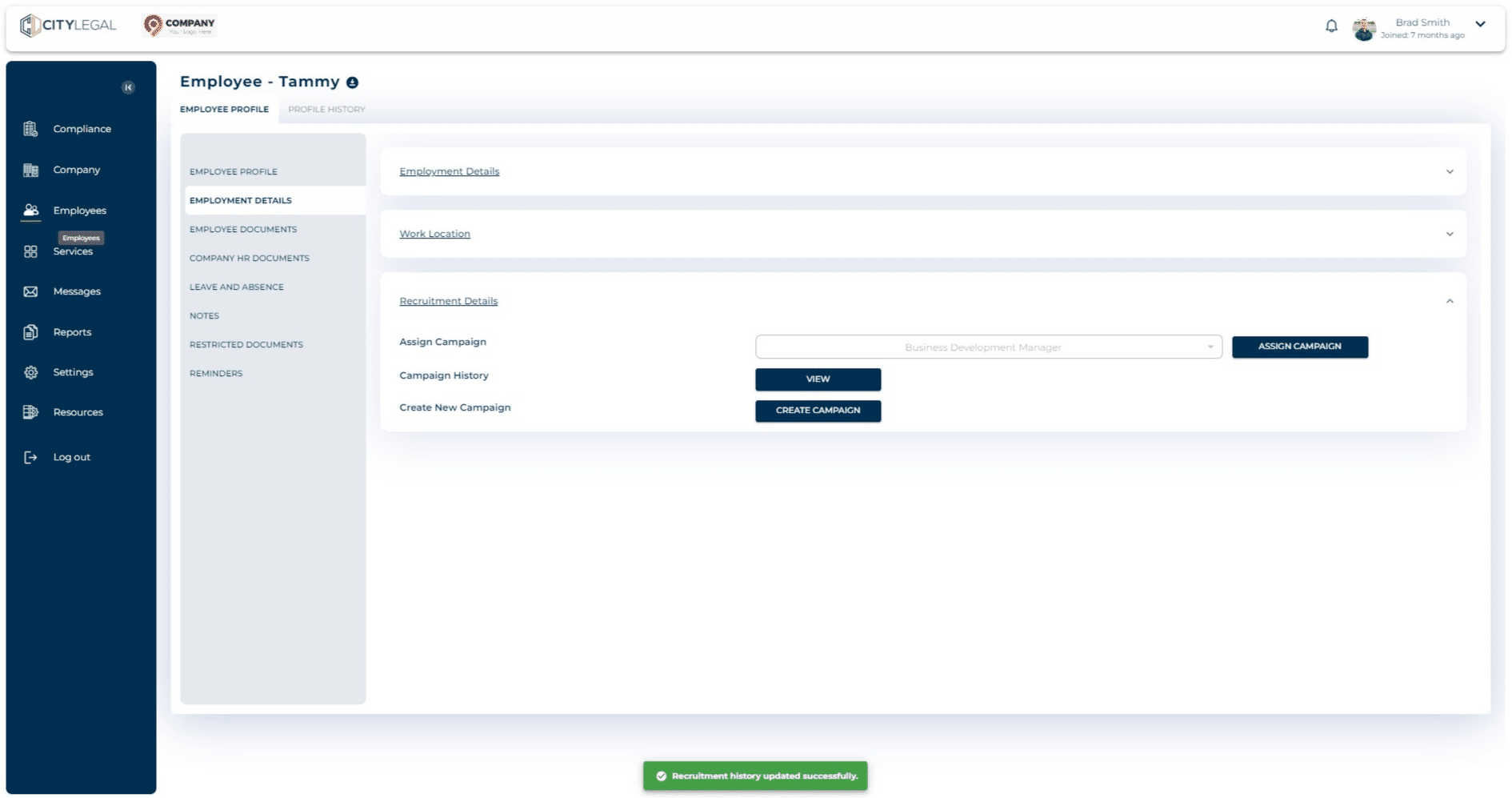Click the Compliance building icon
Screen dimensions: 1512x798
point(30,129)
